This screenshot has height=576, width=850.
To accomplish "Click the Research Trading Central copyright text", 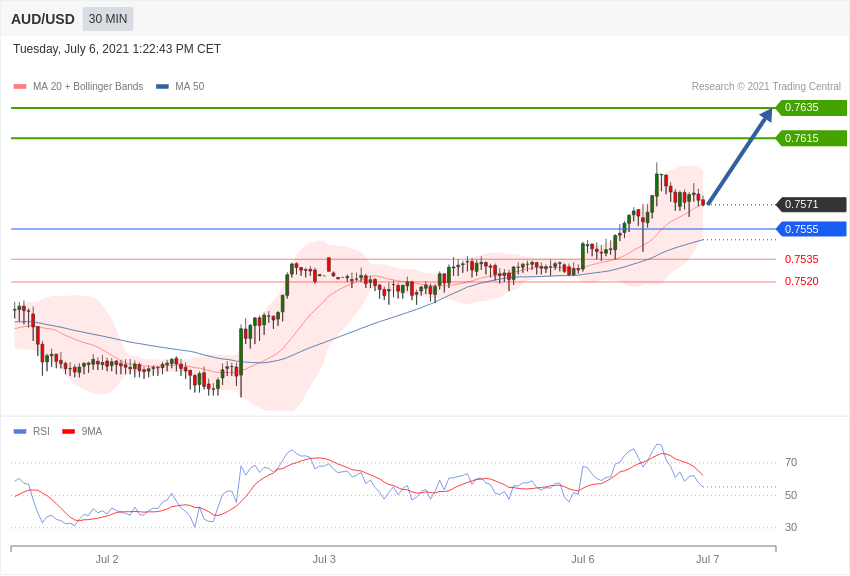I will 766,87.
